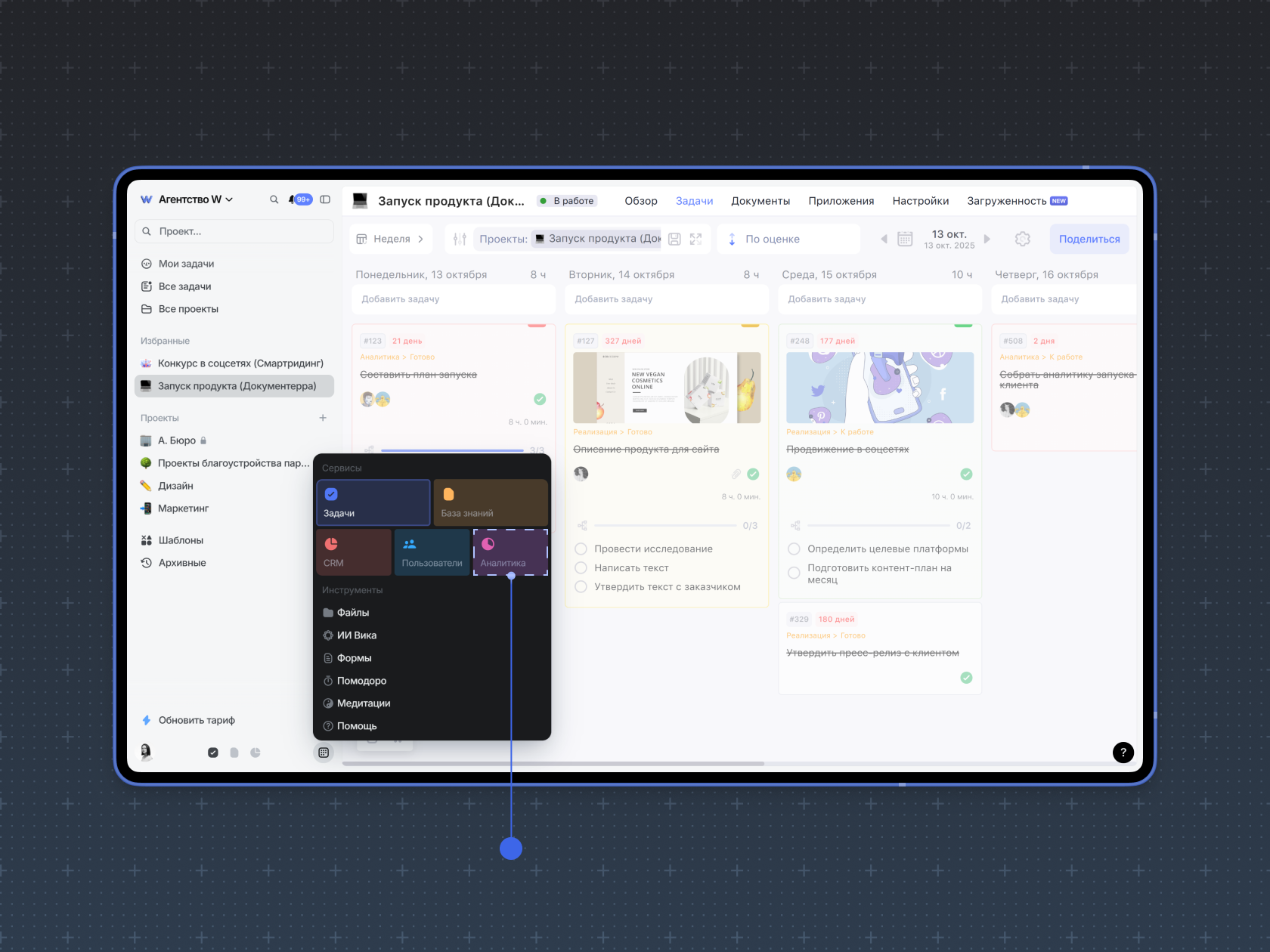Select 'Аналитика' tile in services menu
The width and height of the screenshot is (1270, 952).
coord(510,552)
